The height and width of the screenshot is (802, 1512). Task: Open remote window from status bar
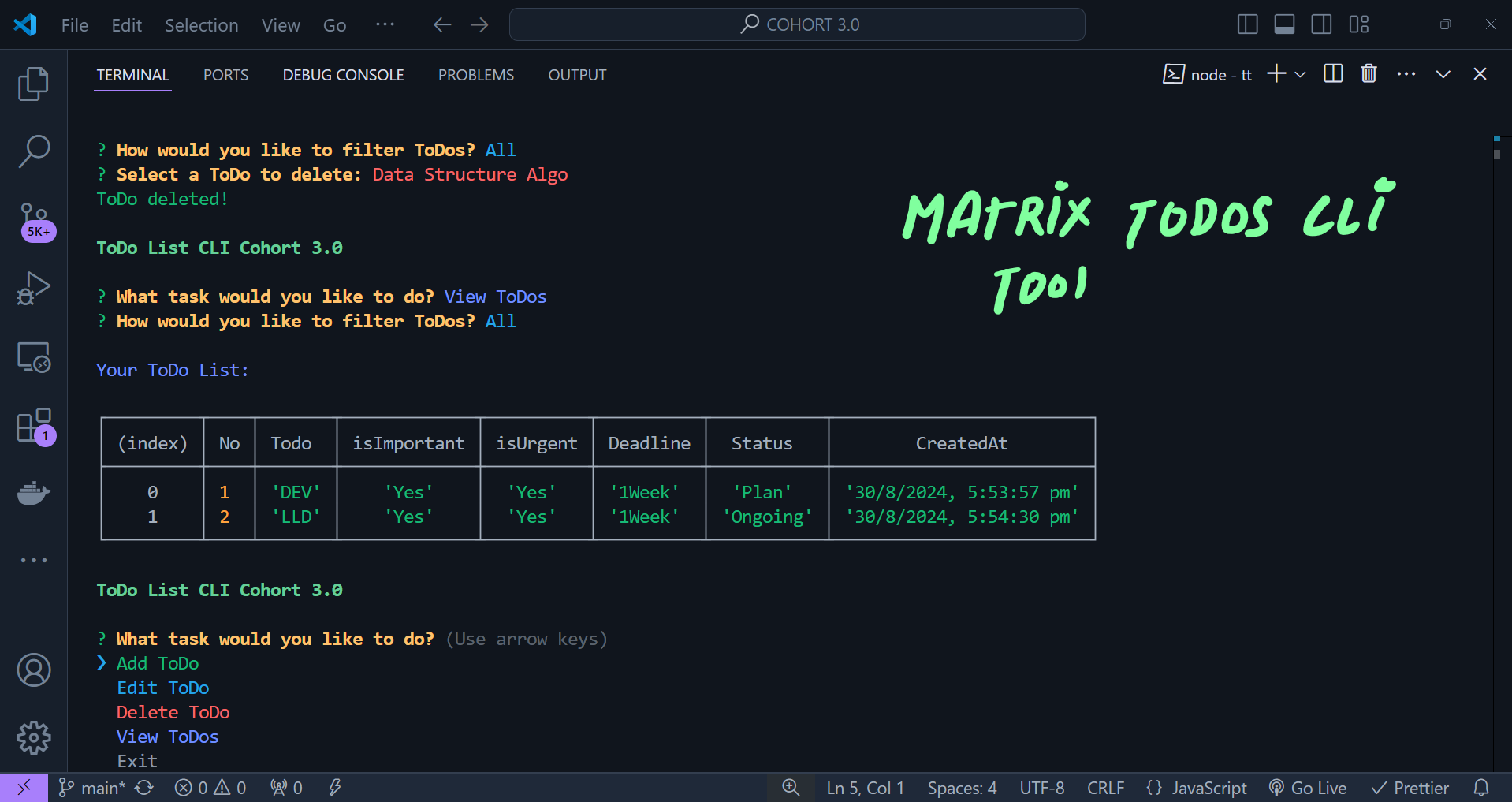[x=24, y=787]
